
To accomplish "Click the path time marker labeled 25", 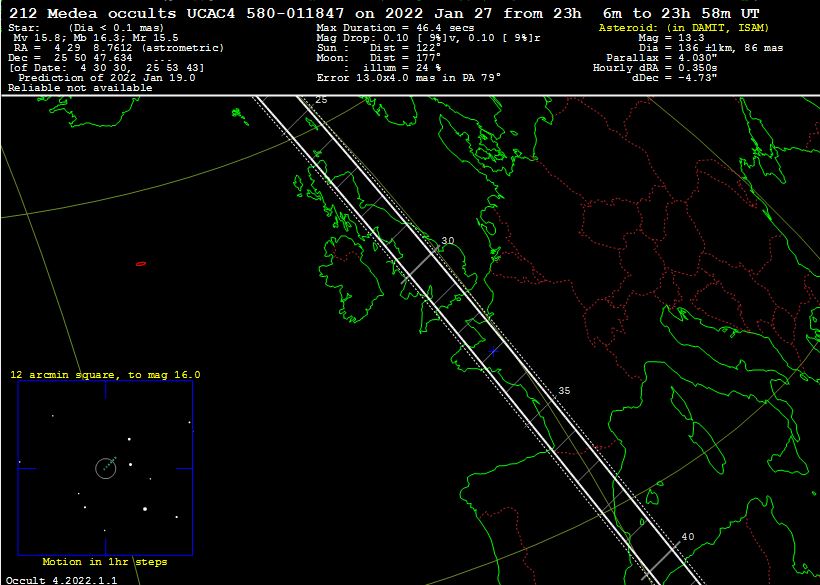I will 321,100.
